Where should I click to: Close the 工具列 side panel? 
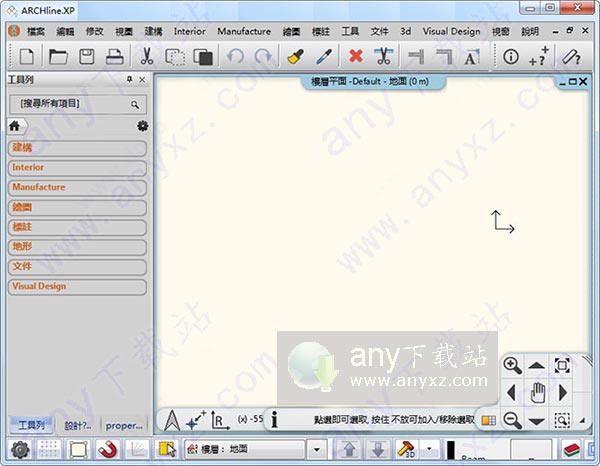142,80
